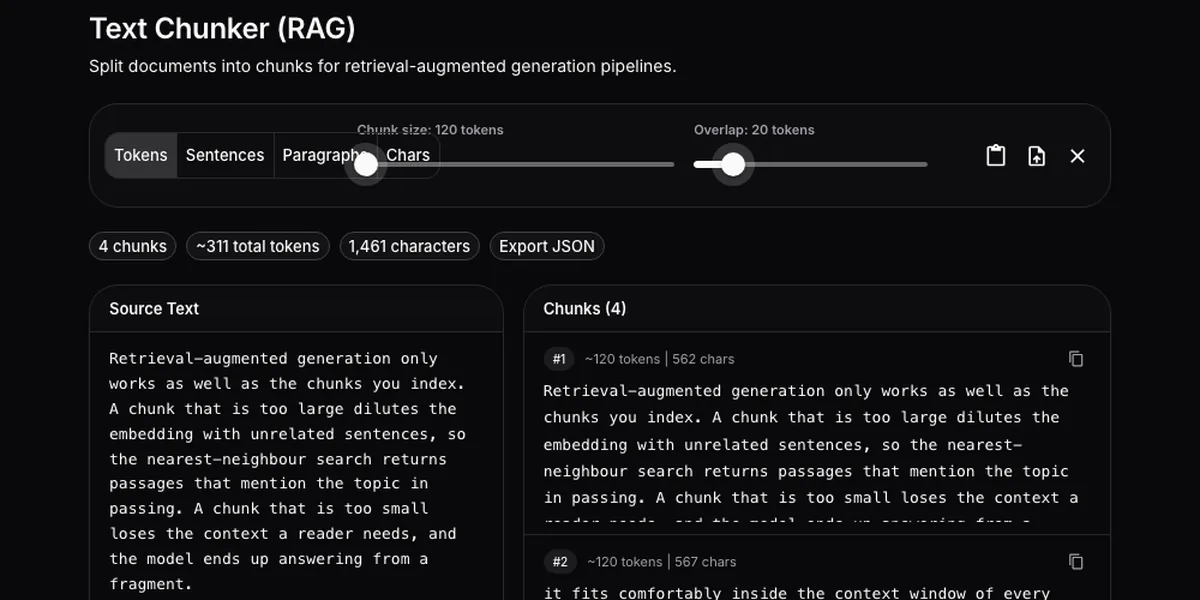This screenshot has height=600, width=1200.
Task: Click the 'Chunks (4)' panel heading
Action: (x=585, y=309)
